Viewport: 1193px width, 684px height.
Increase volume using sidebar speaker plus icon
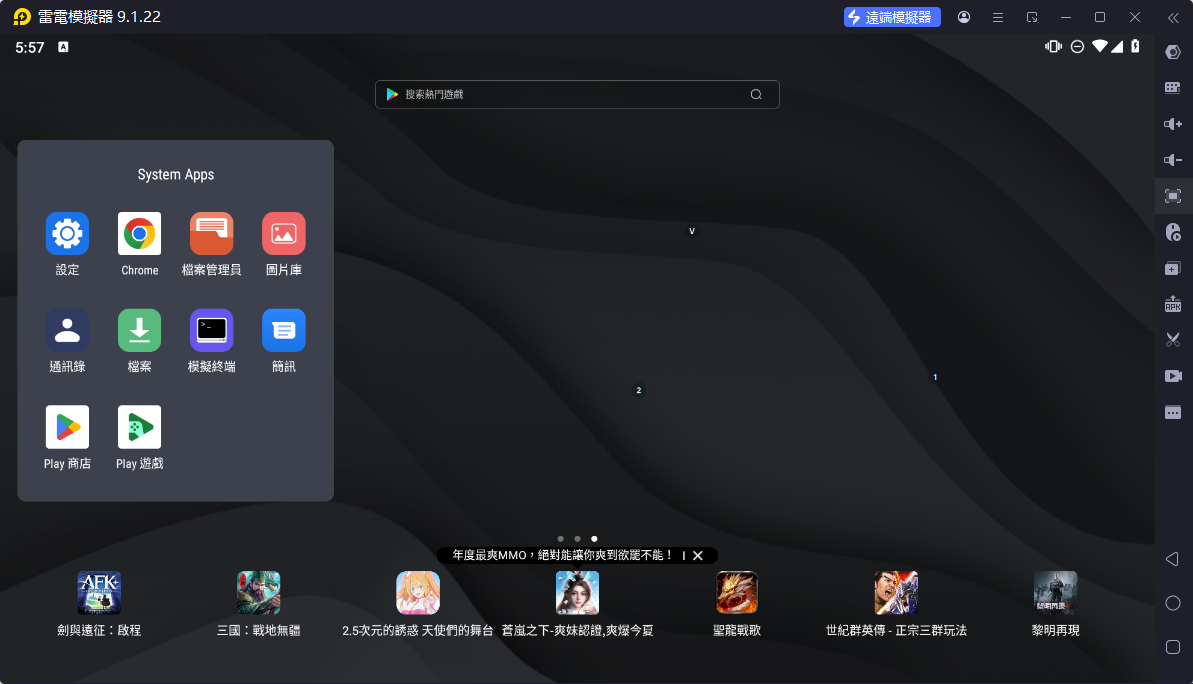pos(1172,124)
